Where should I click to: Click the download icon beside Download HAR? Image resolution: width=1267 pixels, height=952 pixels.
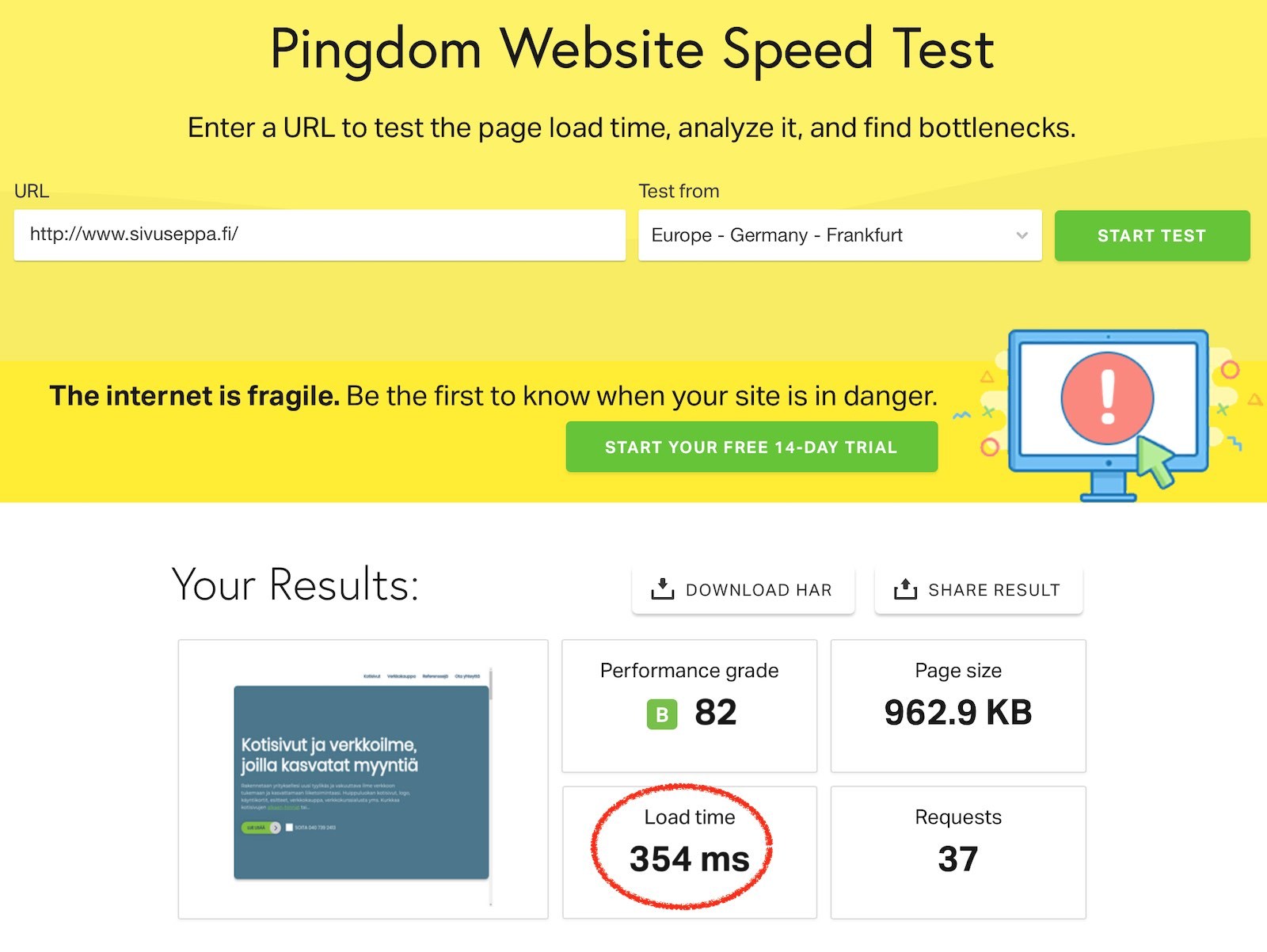(x=662, y=589)
